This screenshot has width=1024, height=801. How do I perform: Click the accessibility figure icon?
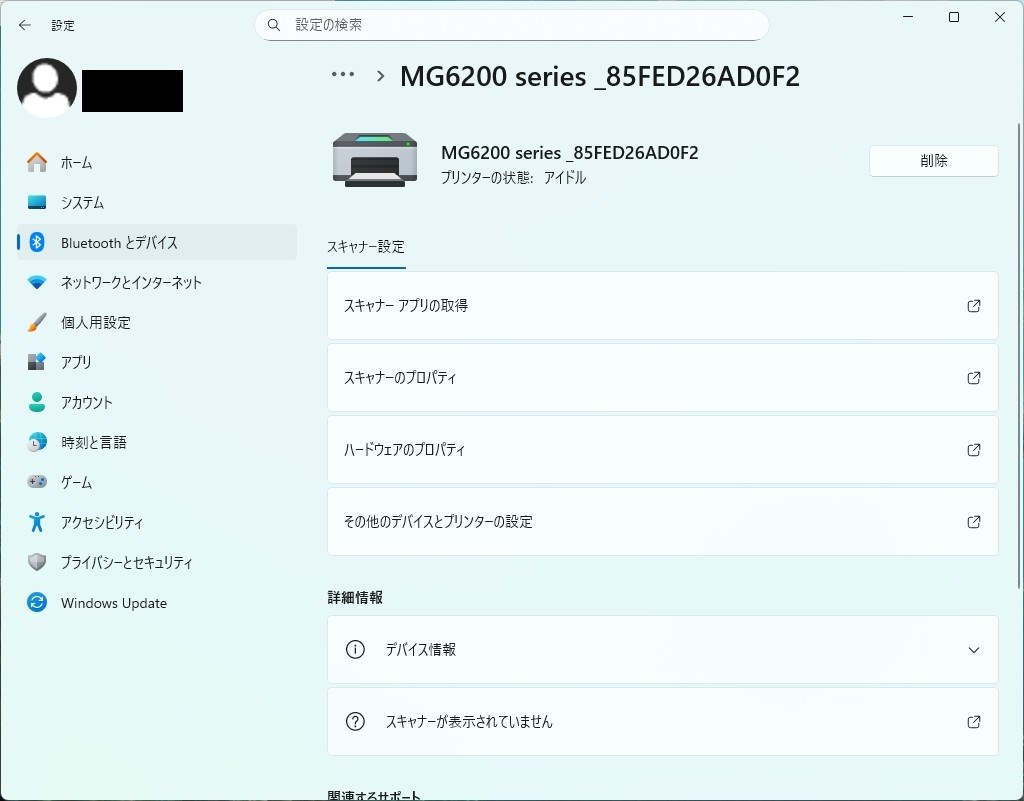coord(37,522)
